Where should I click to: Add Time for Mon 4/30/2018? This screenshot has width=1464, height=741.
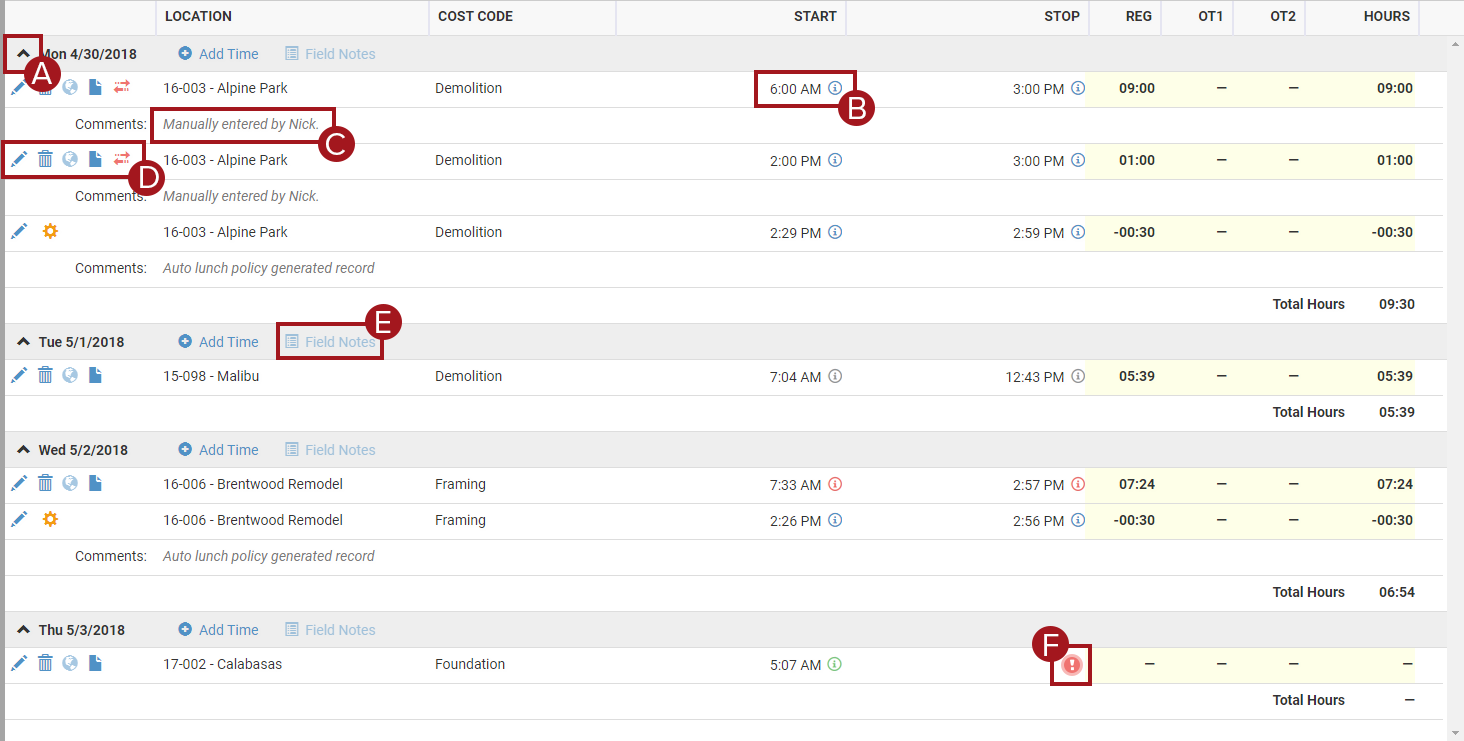click(218, 54)
